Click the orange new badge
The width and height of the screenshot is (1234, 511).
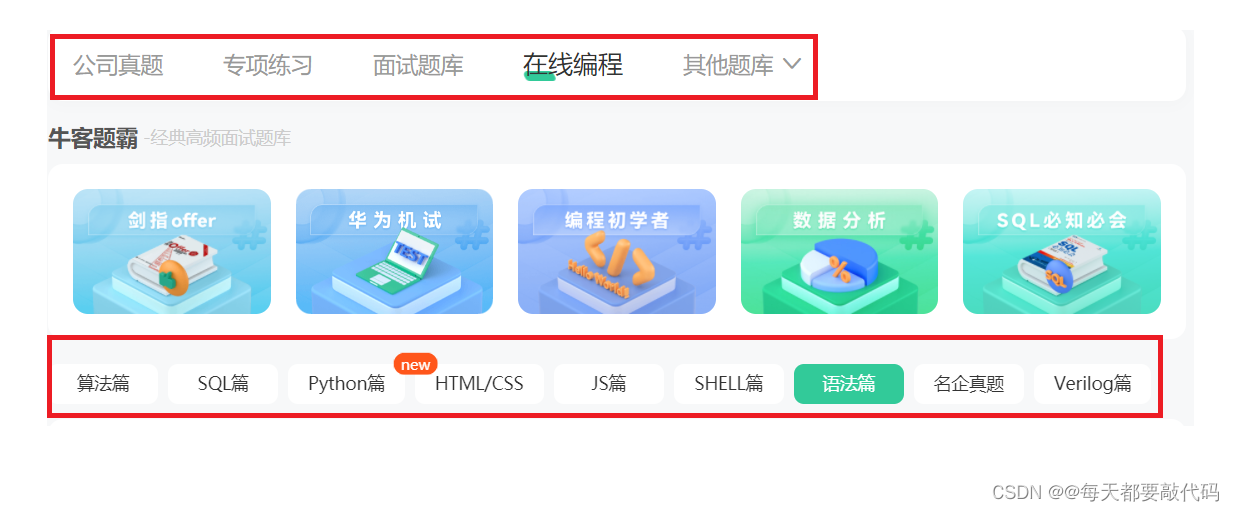click(x=415, y=364)
